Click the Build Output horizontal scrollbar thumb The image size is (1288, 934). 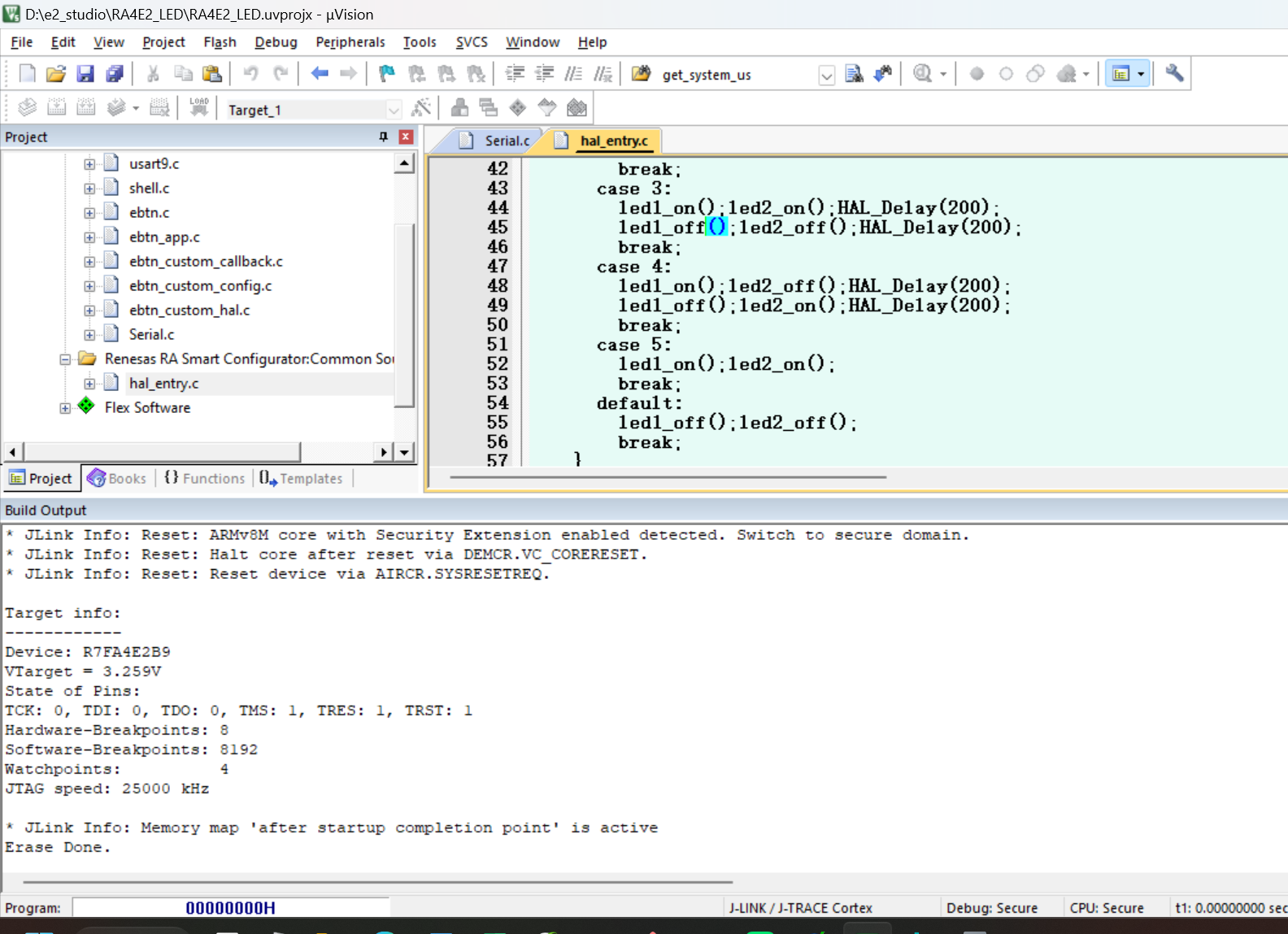pyautogui.click(x=378, y=881)
